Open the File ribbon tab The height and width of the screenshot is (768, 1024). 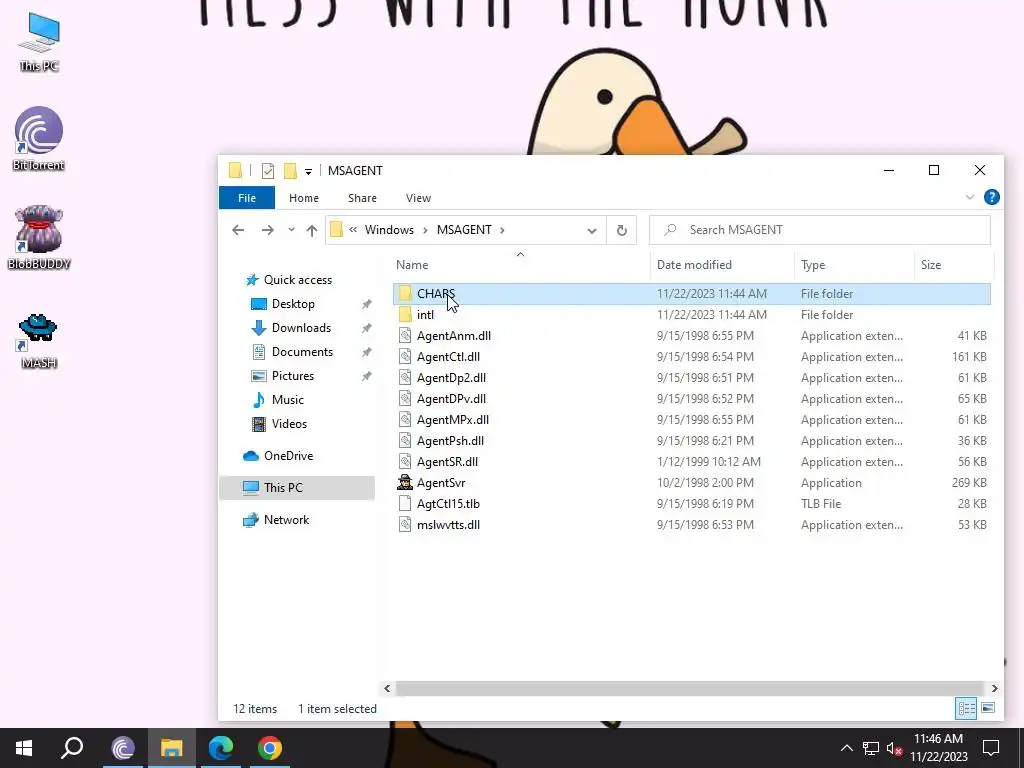247,198
